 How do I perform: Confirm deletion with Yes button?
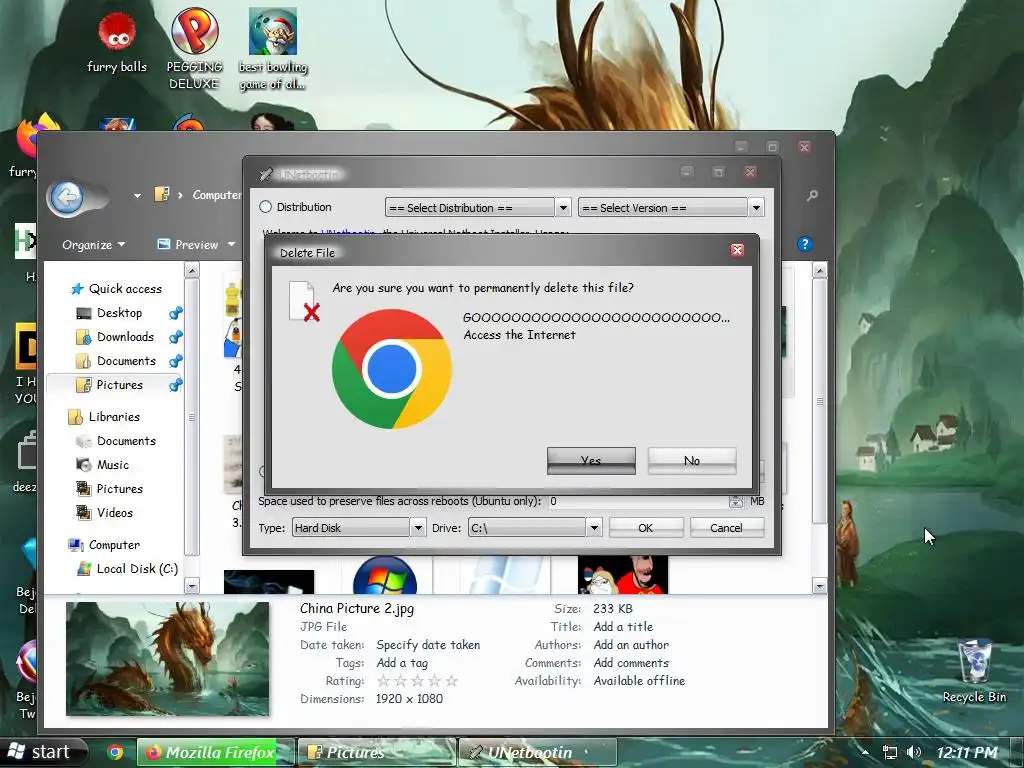[x=591, y=460]
